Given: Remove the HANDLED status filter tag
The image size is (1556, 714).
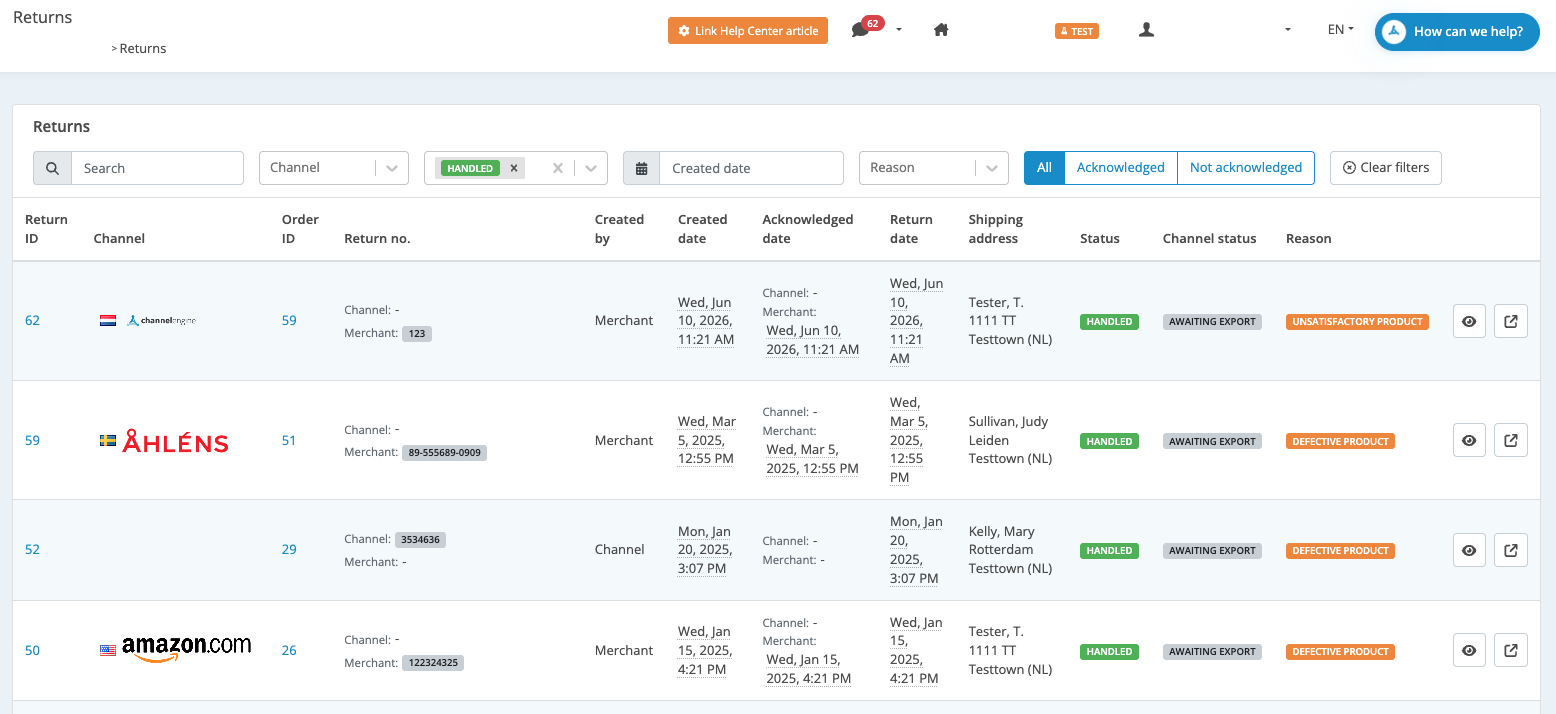Looking at the screenshot, I should pyautogui.click(x=514, y=168).
